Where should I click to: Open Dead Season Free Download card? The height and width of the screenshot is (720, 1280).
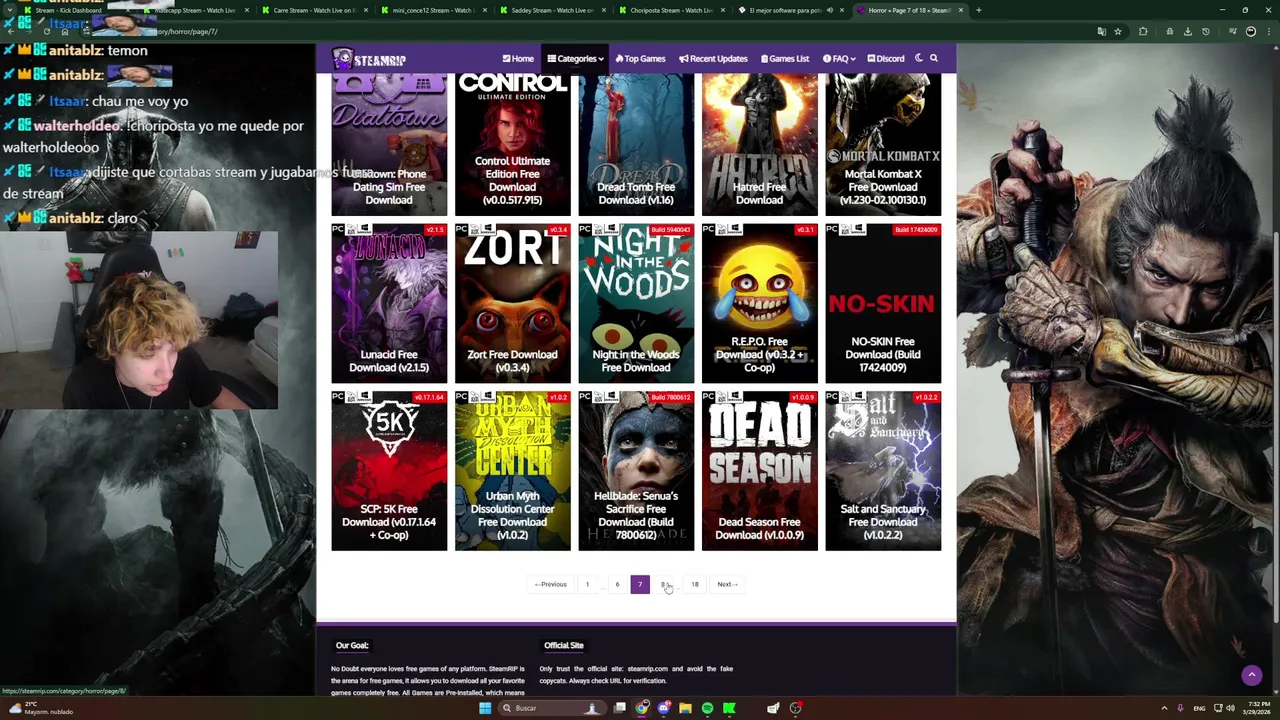759,471
